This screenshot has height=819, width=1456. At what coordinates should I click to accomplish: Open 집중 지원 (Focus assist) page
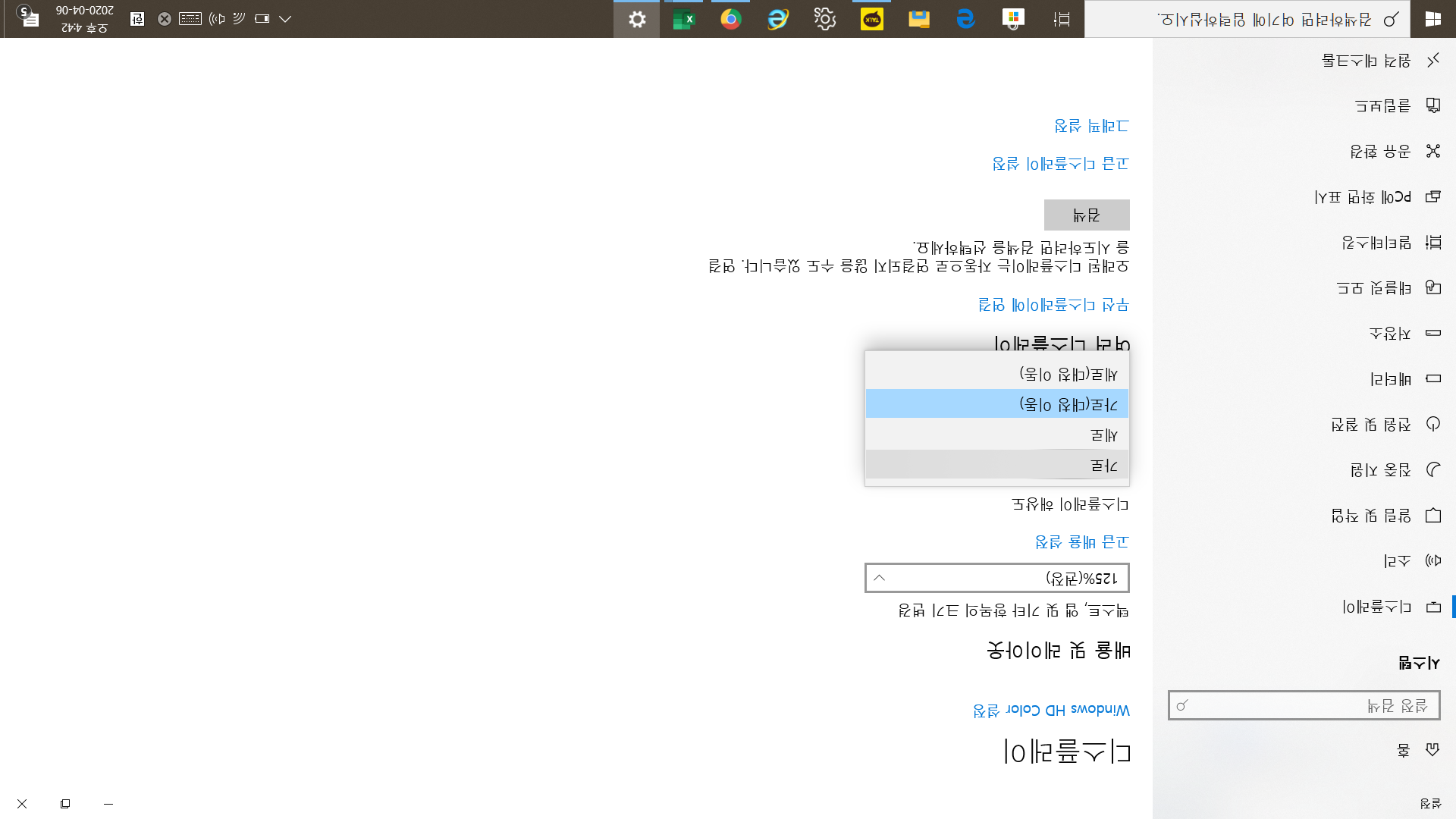coord(1380,470)
